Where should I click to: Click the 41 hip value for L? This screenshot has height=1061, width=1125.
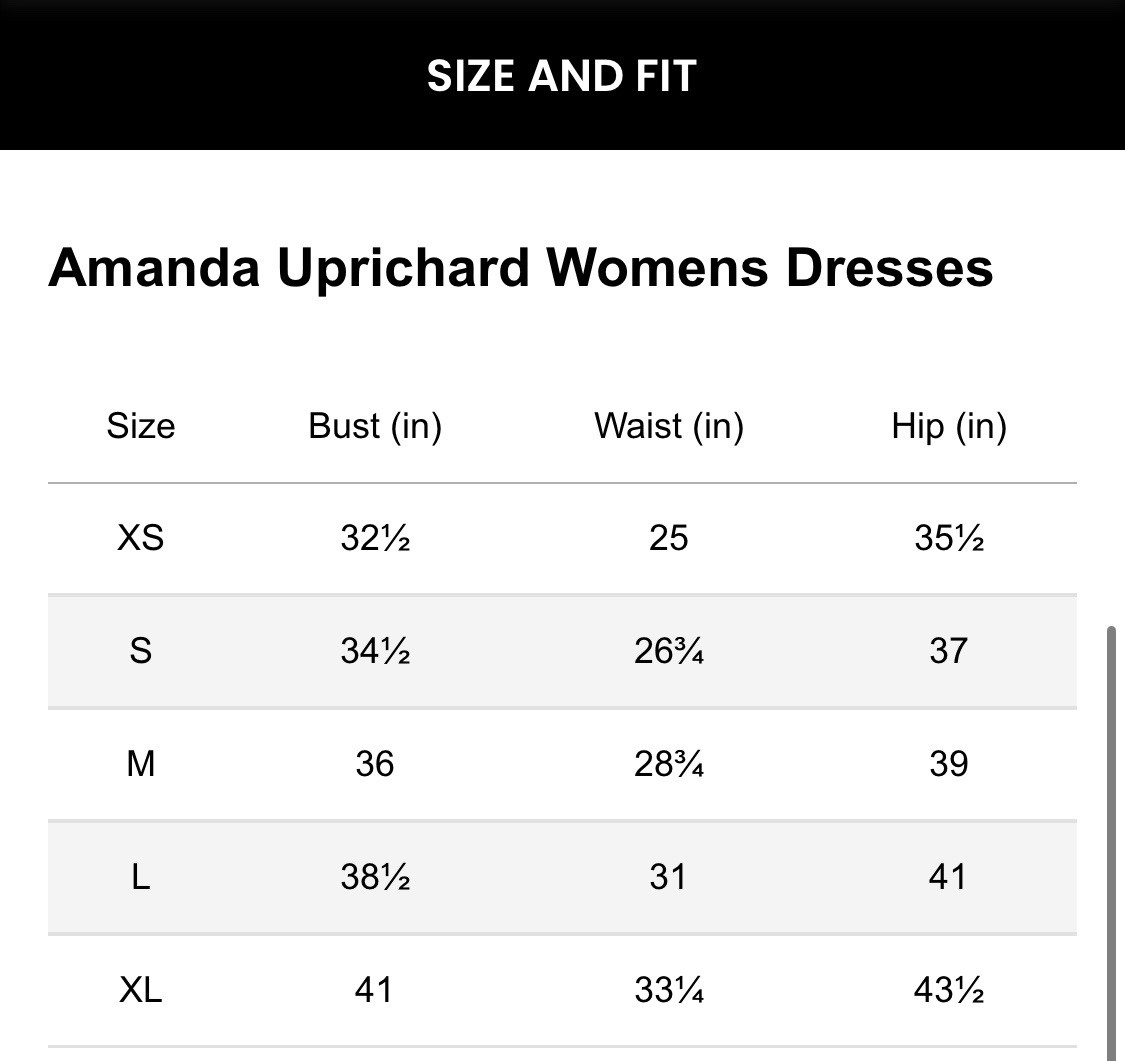(948, 877)
